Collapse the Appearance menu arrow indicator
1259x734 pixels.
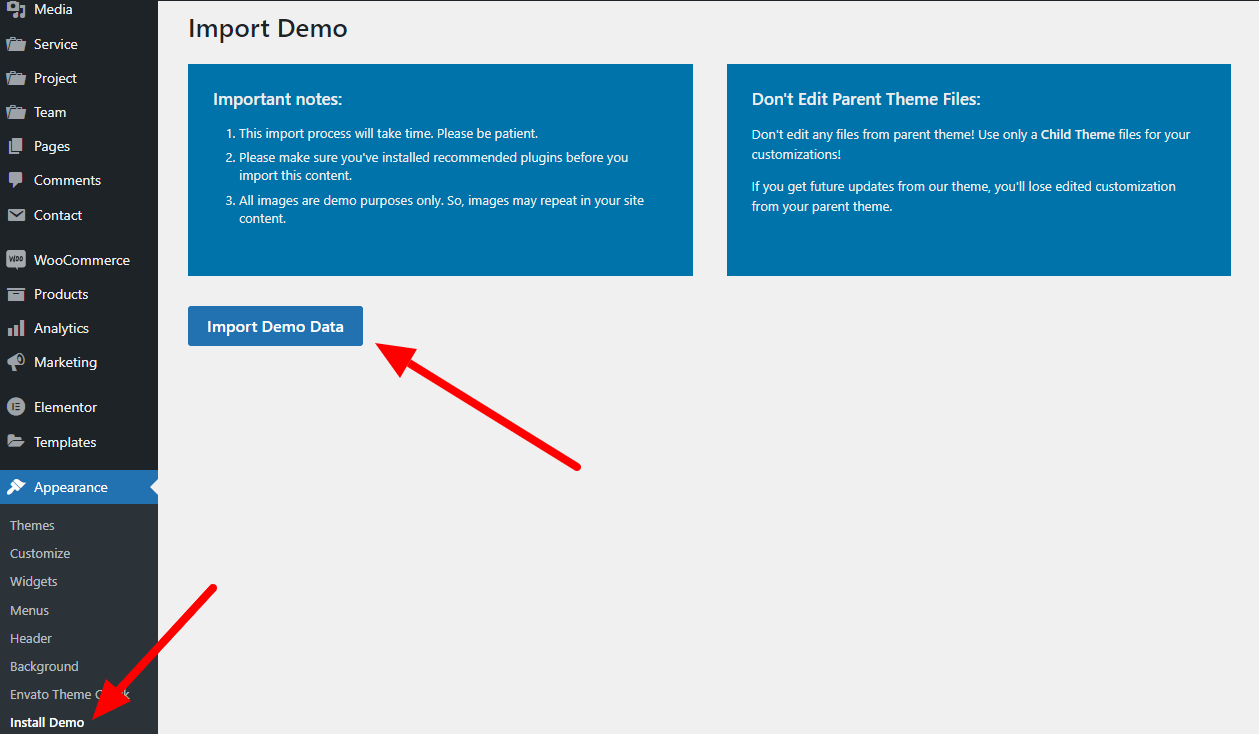point(153,487)
